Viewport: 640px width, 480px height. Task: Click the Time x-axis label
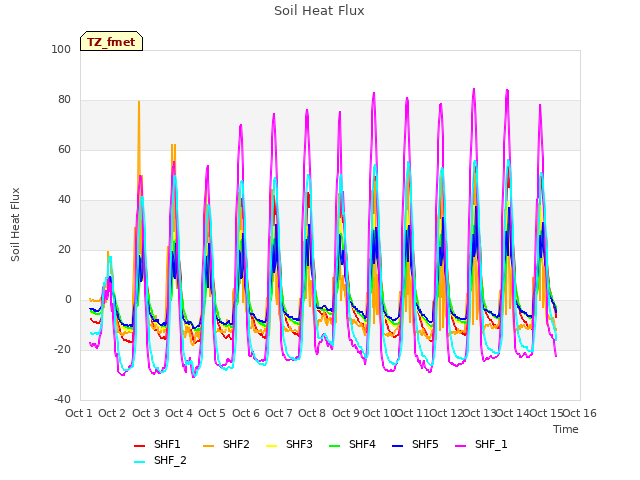(x=566, y=429)
